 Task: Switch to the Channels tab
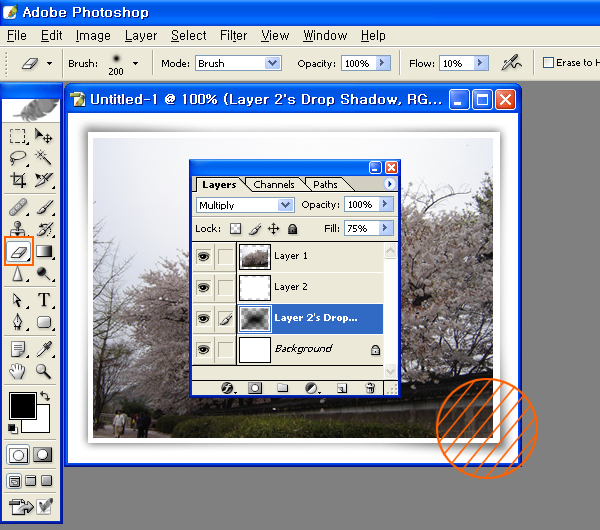(274, 184)
